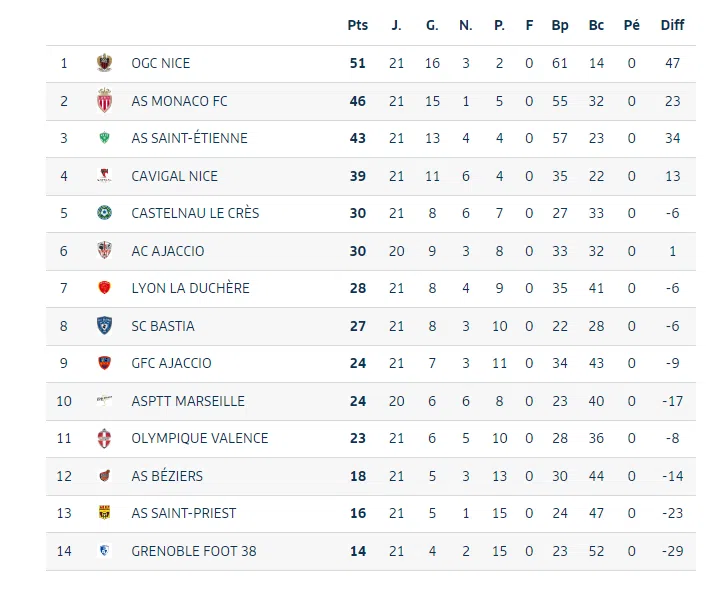
Task: Sort the table by the Pts column header
Action: tap(358, 25)
